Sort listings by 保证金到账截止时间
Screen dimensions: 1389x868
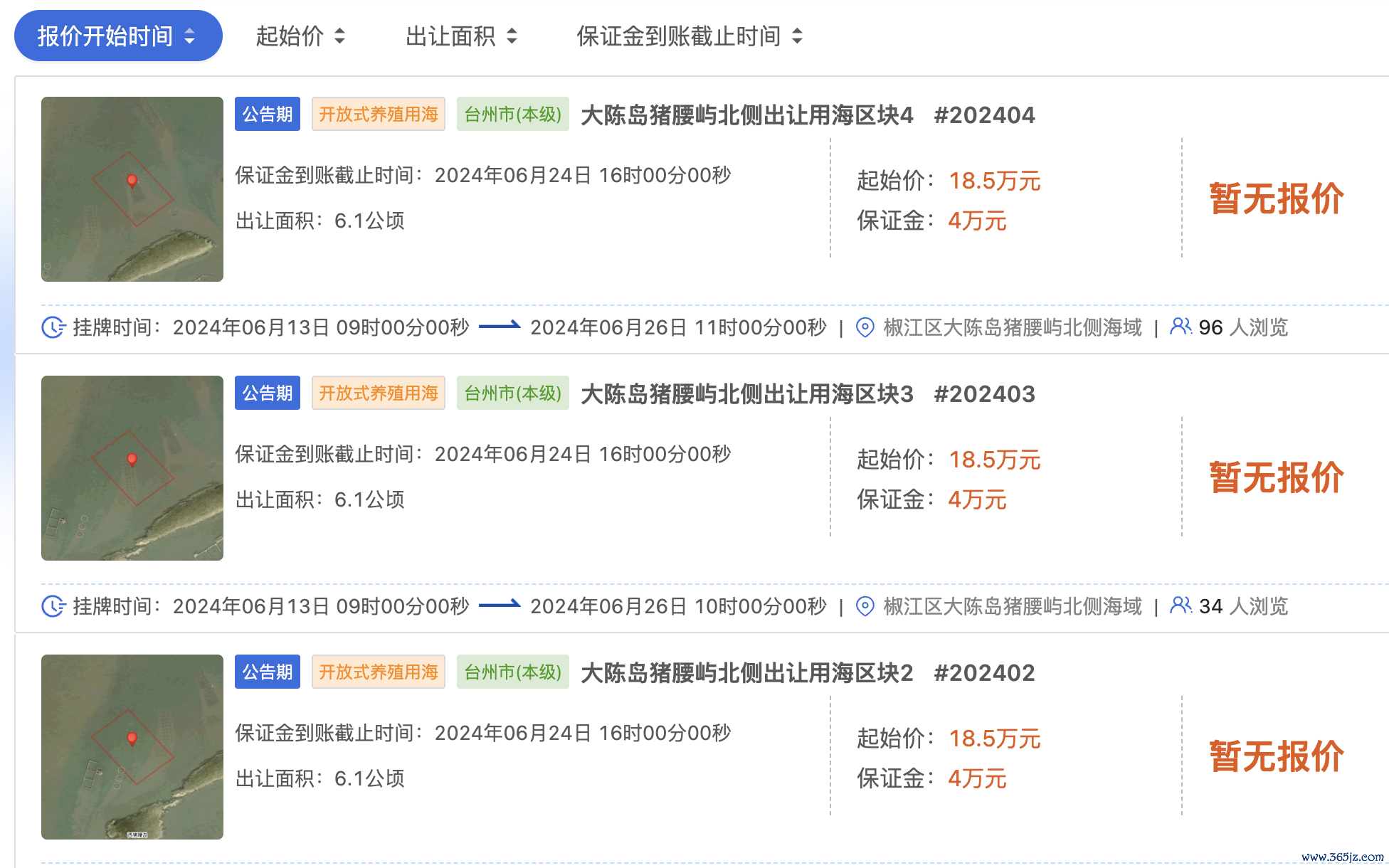coord(678,36)
